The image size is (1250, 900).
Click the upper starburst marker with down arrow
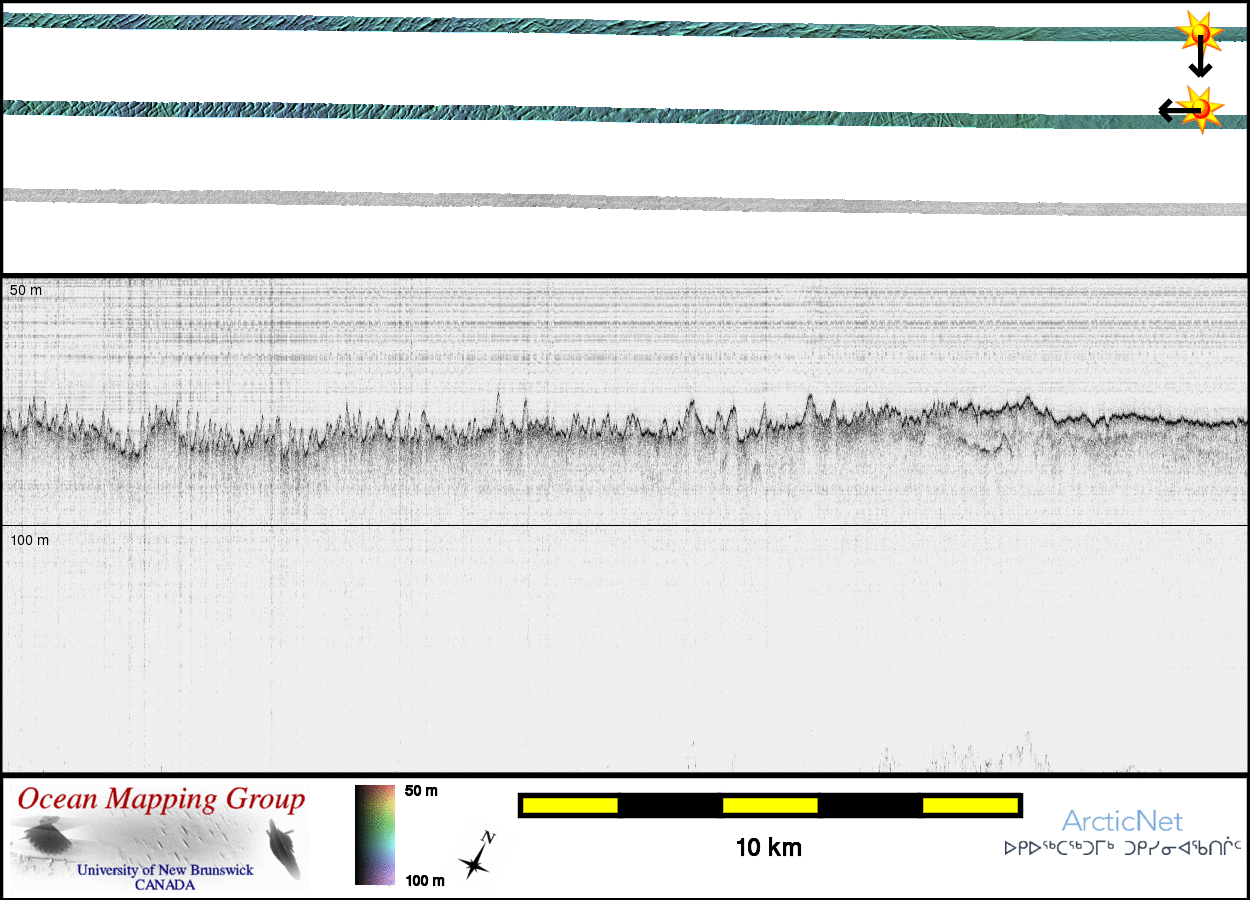pyautogui.click(x=1200, y=34)
